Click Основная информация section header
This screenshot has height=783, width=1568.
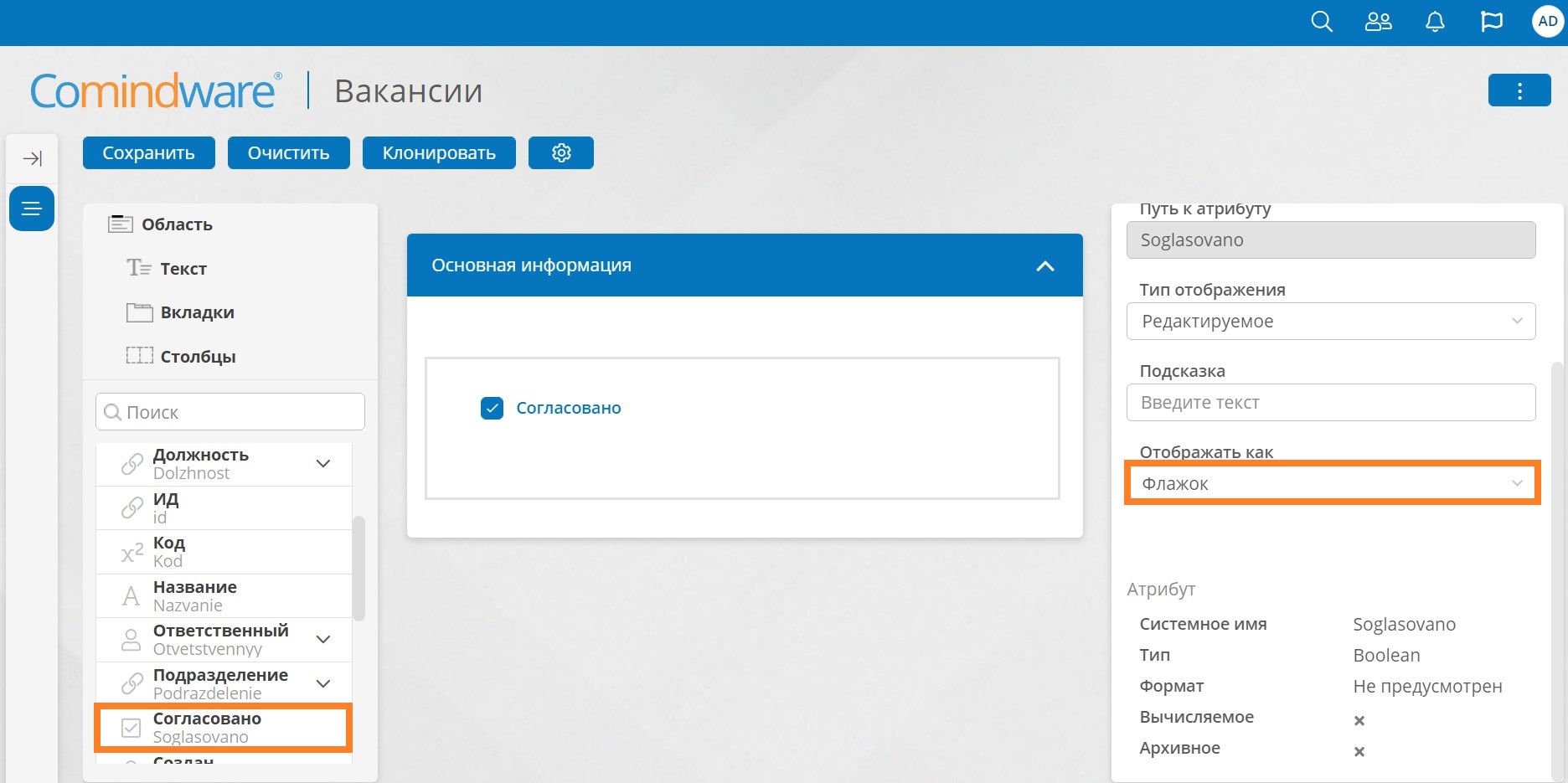tap(745, 265)
